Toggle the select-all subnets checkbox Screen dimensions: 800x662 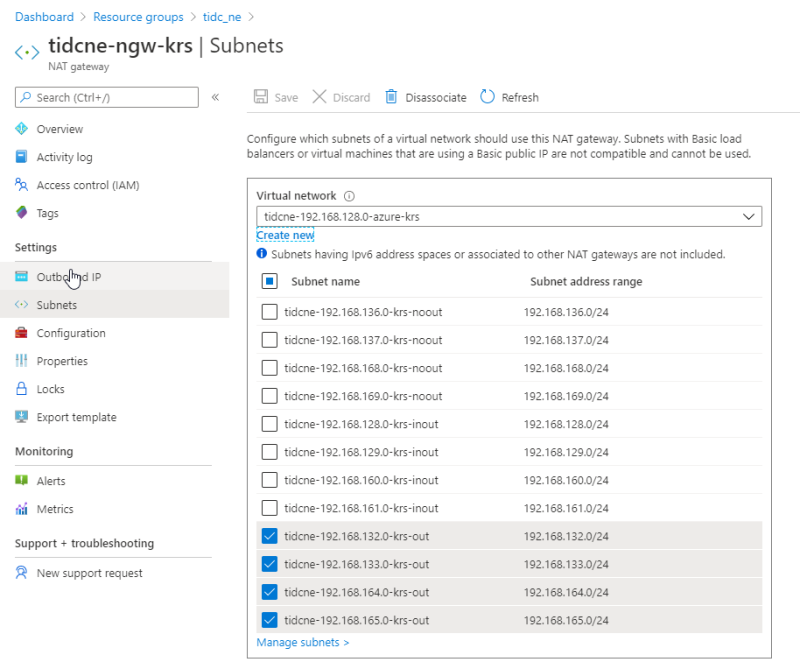click(269, 281)
